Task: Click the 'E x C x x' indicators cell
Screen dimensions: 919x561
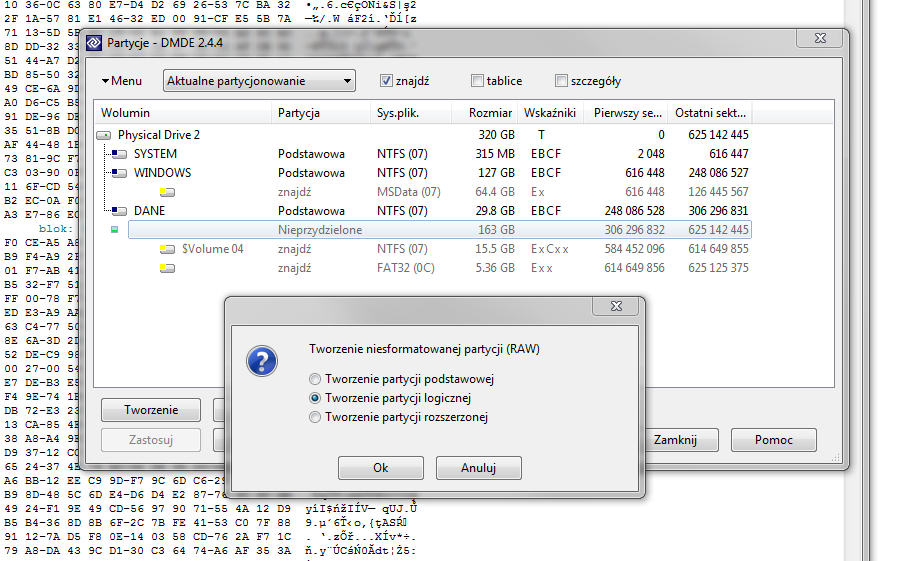Action: click(x=550, y=249)
